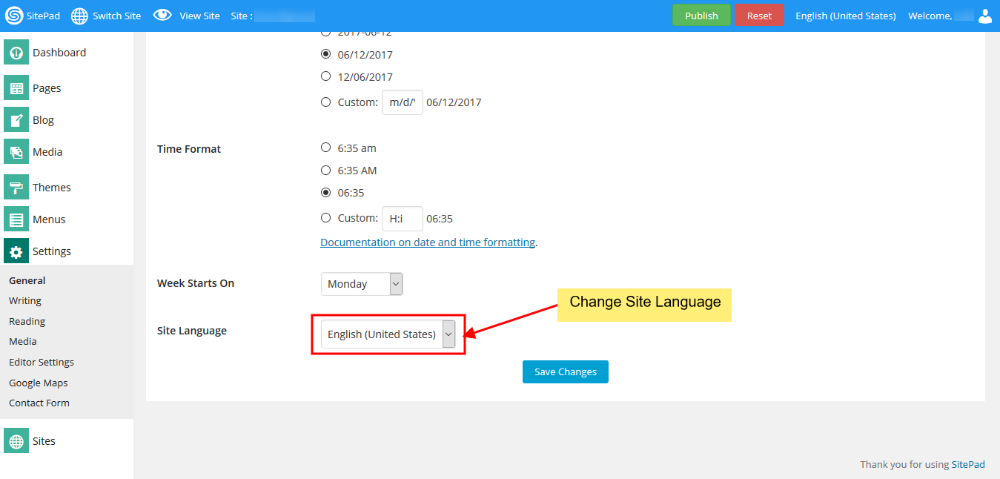Open the Blog sidebar icon

coord(16,121)
